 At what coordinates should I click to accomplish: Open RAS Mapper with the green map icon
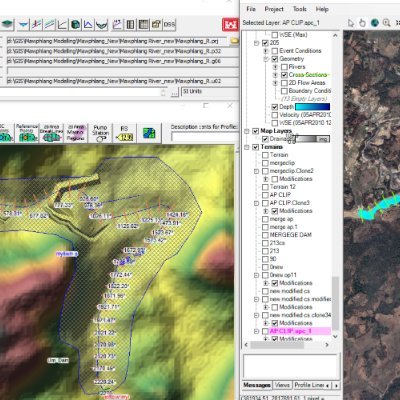click(7, 24)
